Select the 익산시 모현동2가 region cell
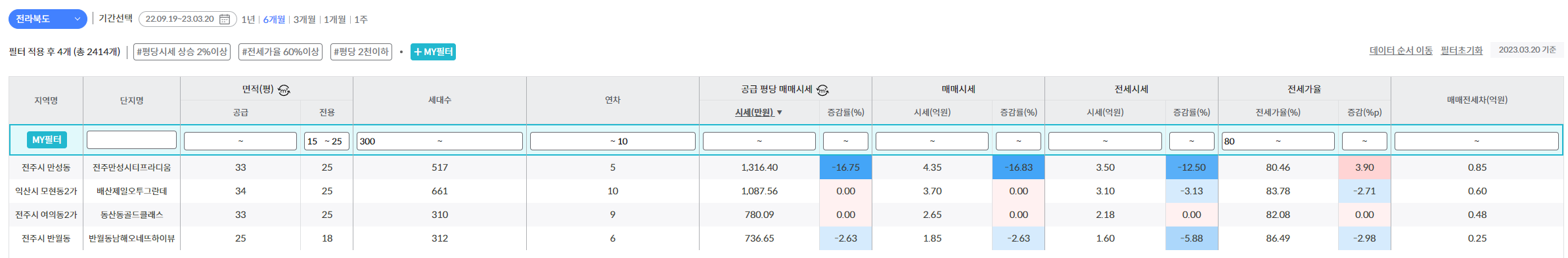The height and width of the screenshot is (258, 1568). pyautogui.click(x=46, y=191)
